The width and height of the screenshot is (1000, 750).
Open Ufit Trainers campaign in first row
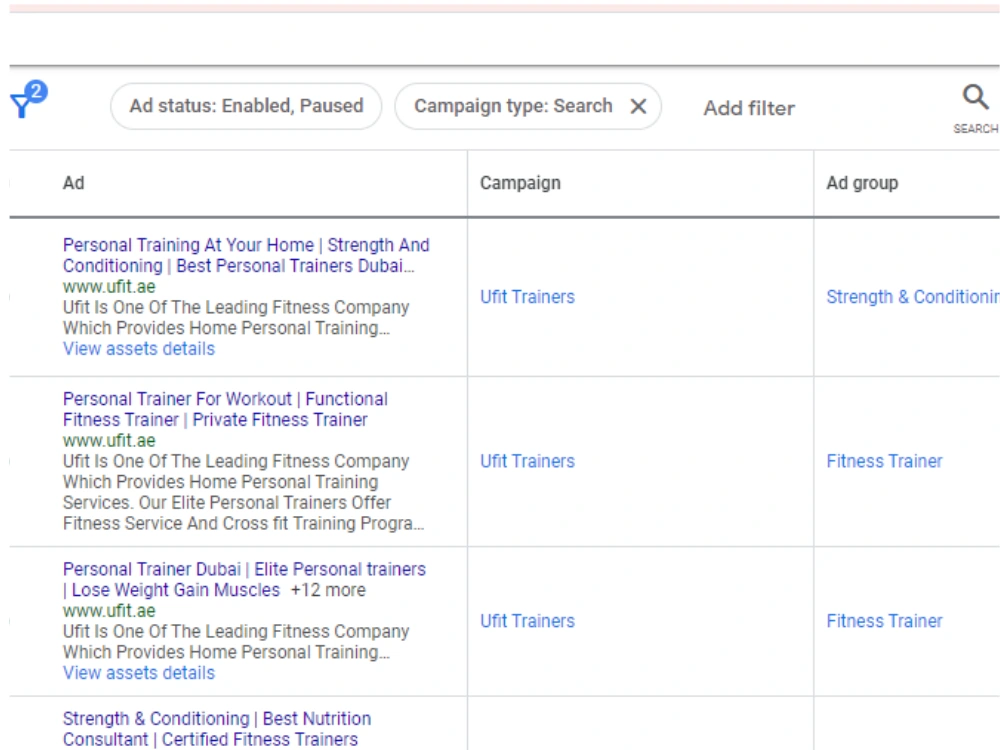(x=527, y=297)
